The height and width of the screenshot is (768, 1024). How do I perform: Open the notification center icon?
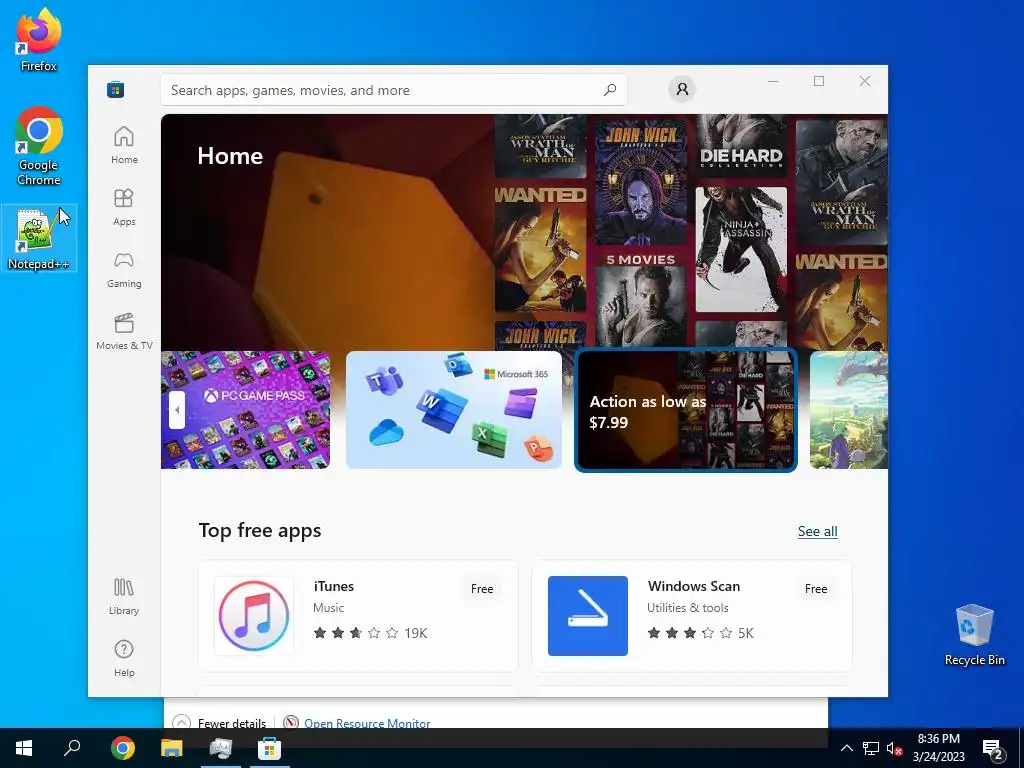click(x=993, y=748)
